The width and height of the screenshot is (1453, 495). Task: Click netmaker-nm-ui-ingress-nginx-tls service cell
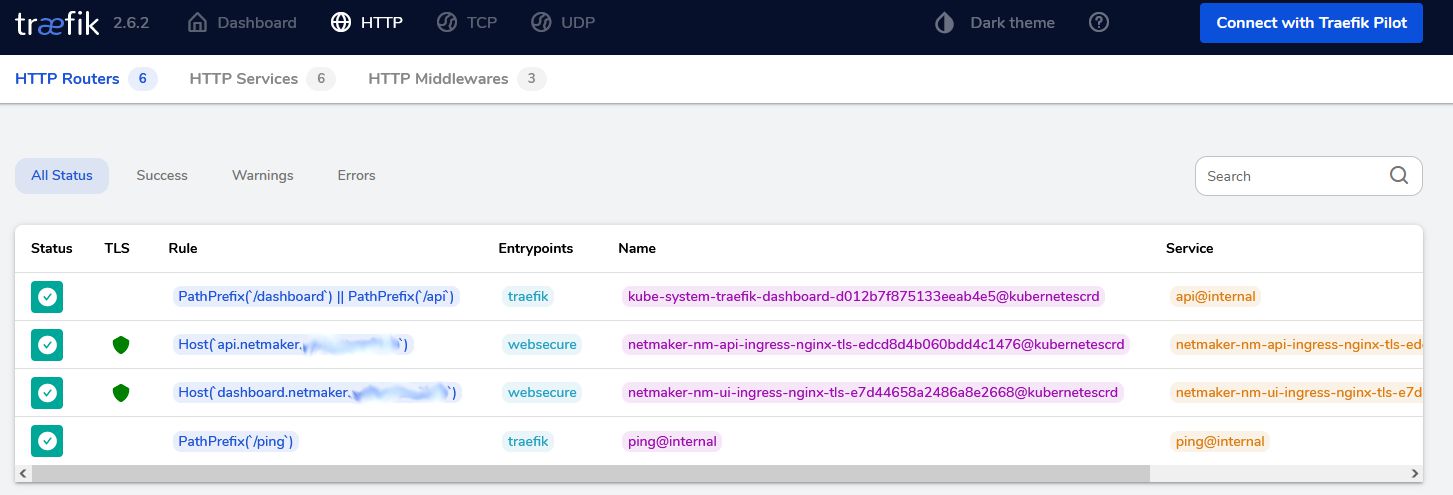click(1296, 392)
